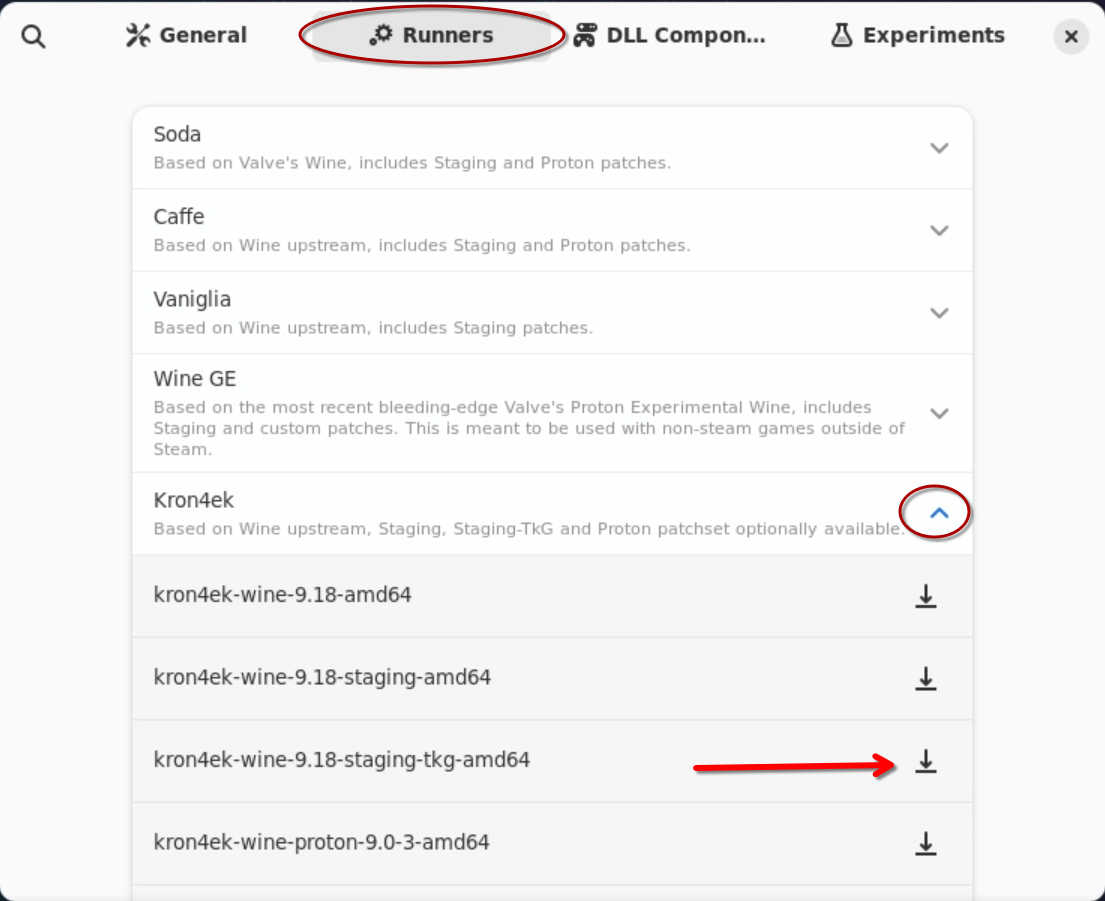
Task: Download kron4ek-wine-9.18-amd64 runner
Action: (x=926, y=596)
